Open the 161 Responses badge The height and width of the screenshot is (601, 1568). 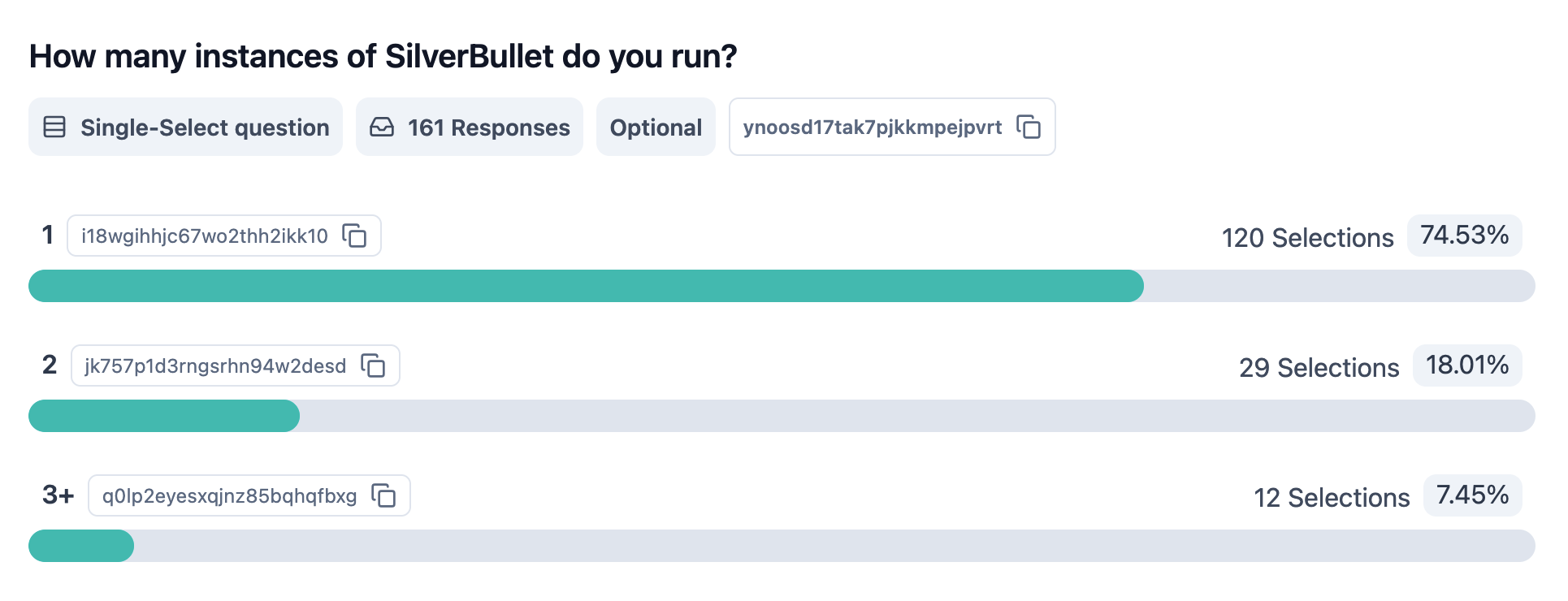click(470, 127)
